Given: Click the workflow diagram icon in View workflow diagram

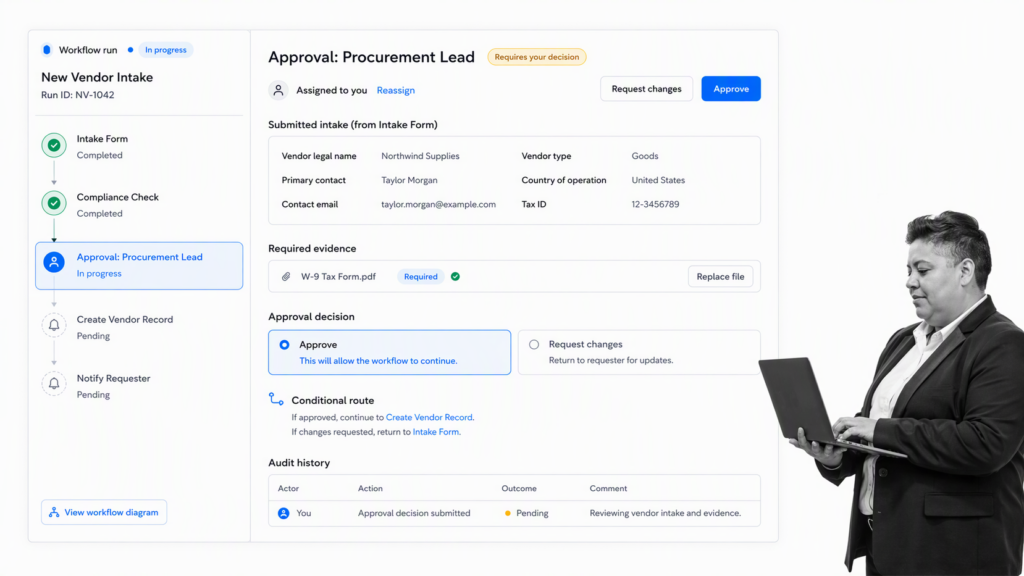Looking at the screenshot, I should tap(54, 513).
